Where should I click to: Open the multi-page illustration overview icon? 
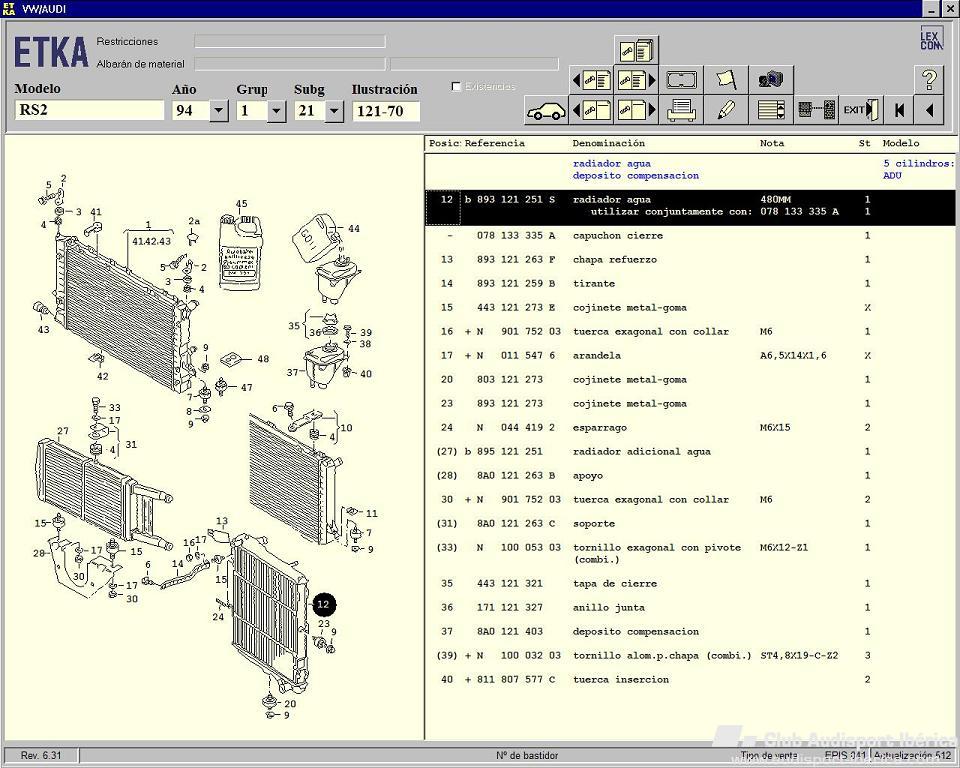click(636, 50)
